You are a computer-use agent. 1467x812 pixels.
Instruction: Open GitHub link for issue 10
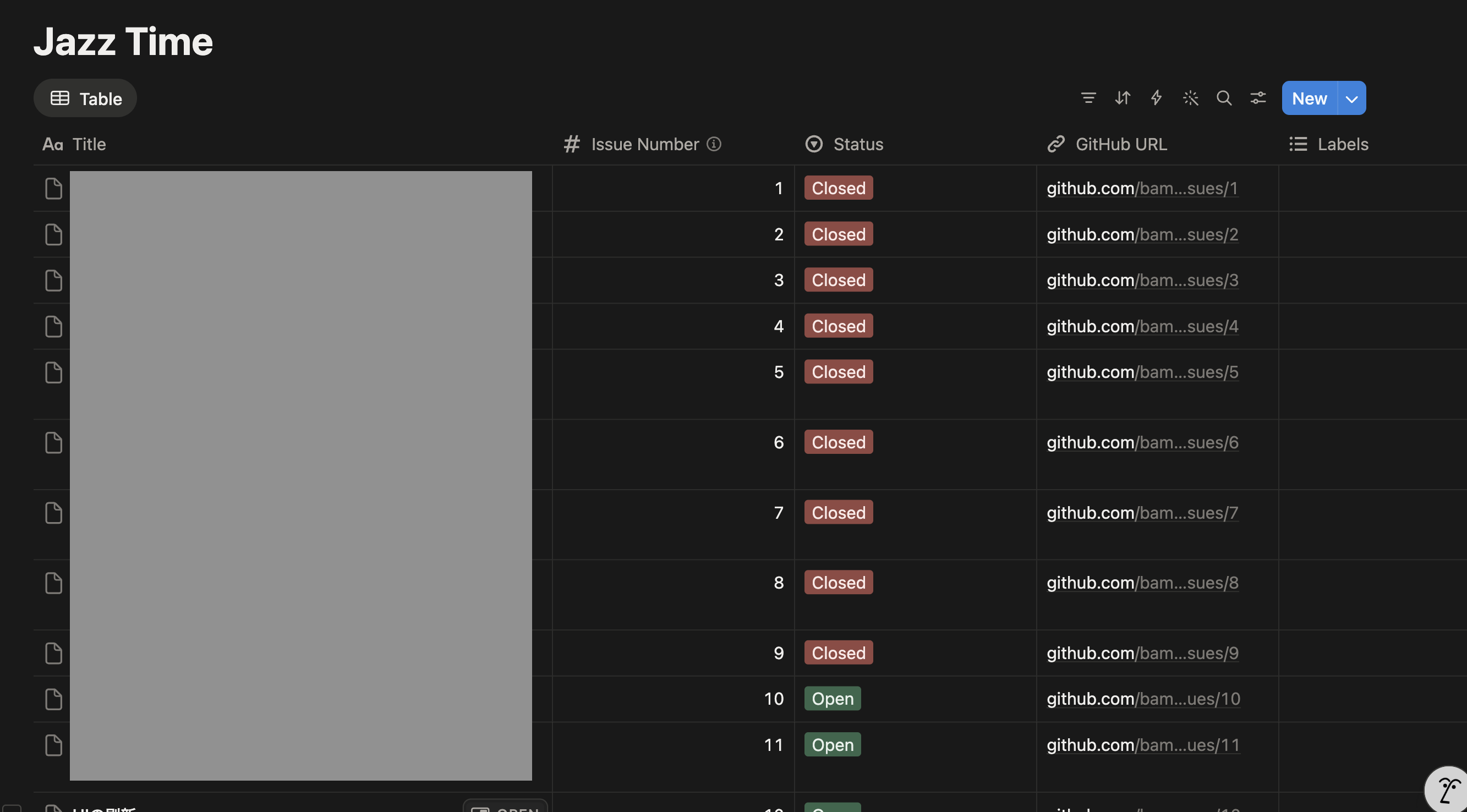[1143, 699]
